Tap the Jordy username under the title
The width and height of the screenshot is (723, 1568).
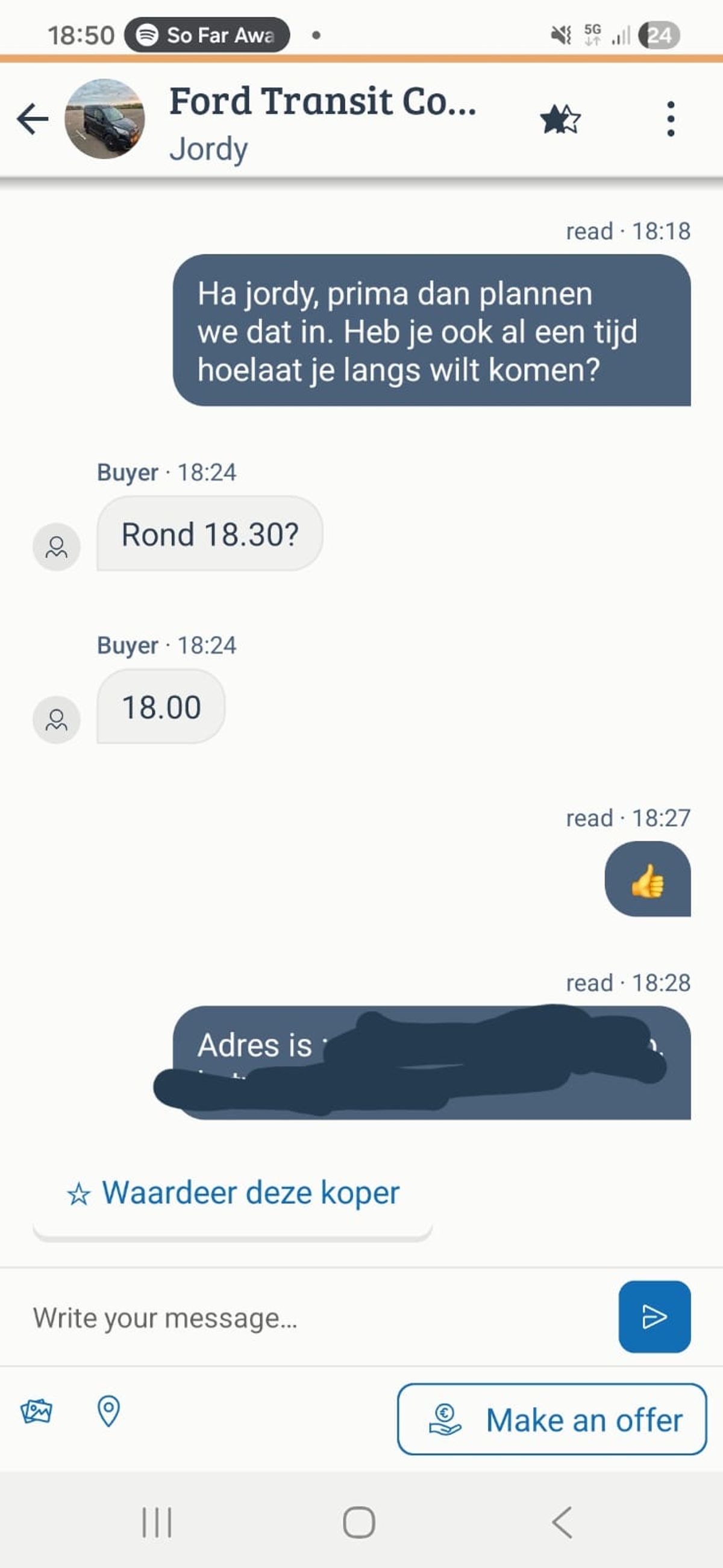[x=208, y=149]
